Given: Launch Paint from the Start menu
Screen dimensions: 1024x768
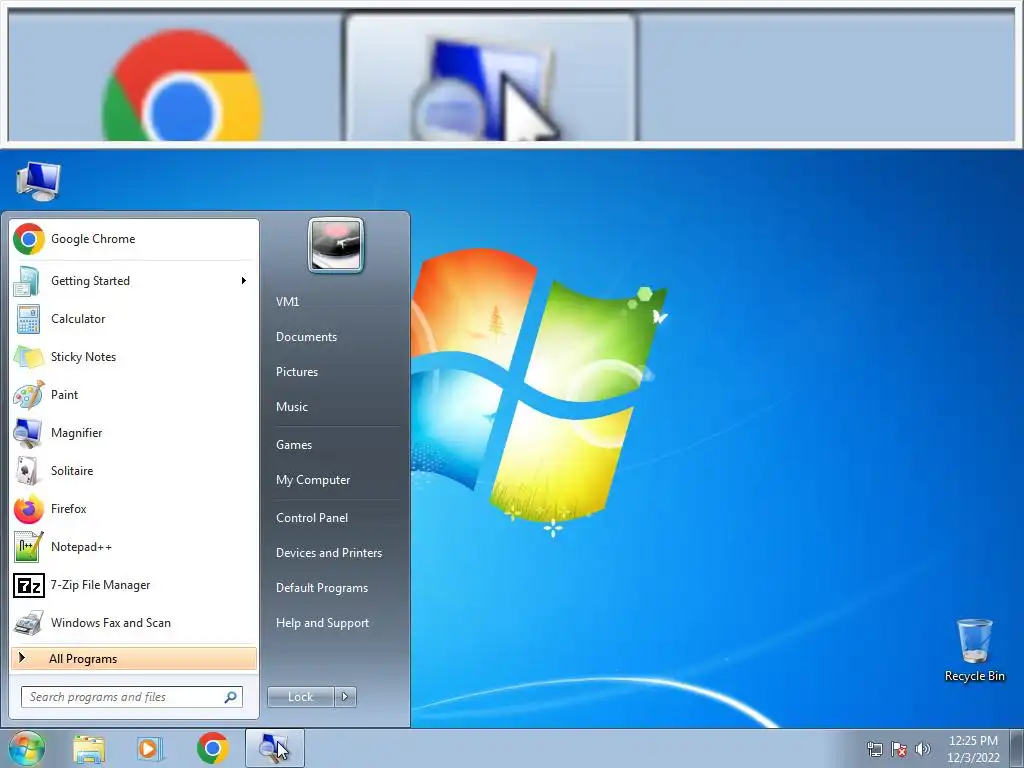Looking at the screenshot, I should (134, 394).
